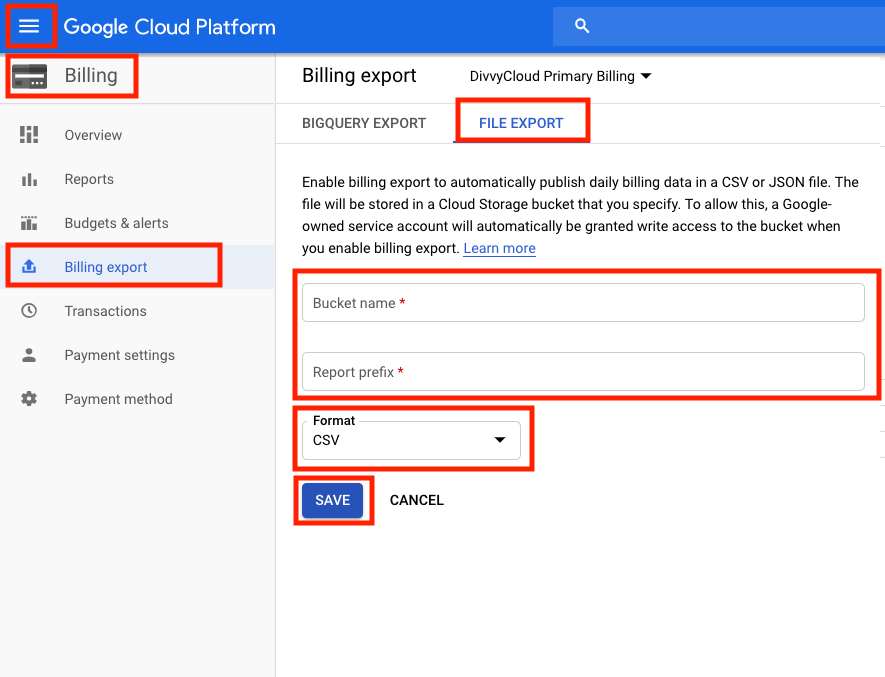Viewport: 885px width, 677px height.
Task: Click the Save button
Action: 332,500
